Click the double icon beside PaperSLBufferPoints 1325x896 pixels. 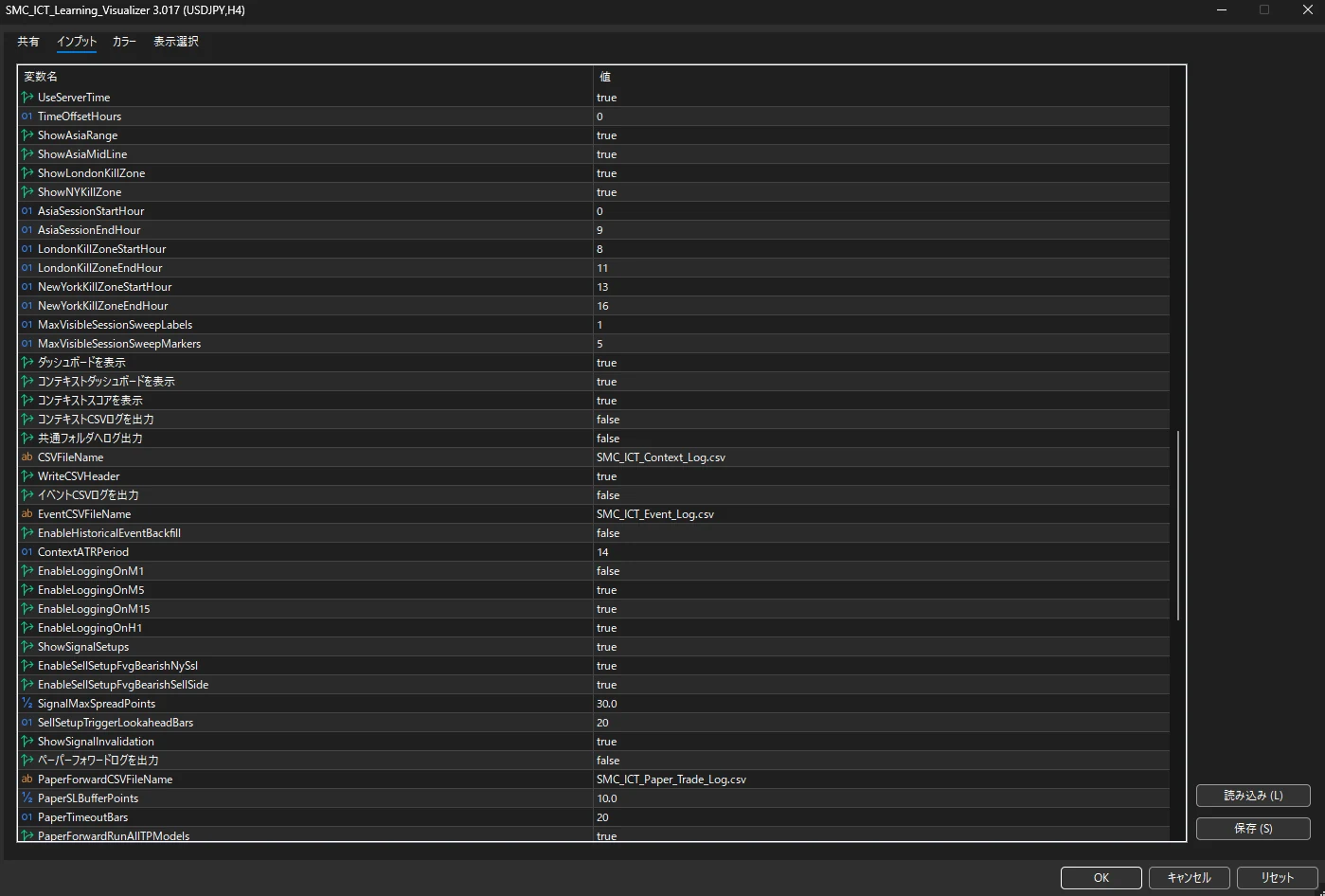tap(27, 798)
